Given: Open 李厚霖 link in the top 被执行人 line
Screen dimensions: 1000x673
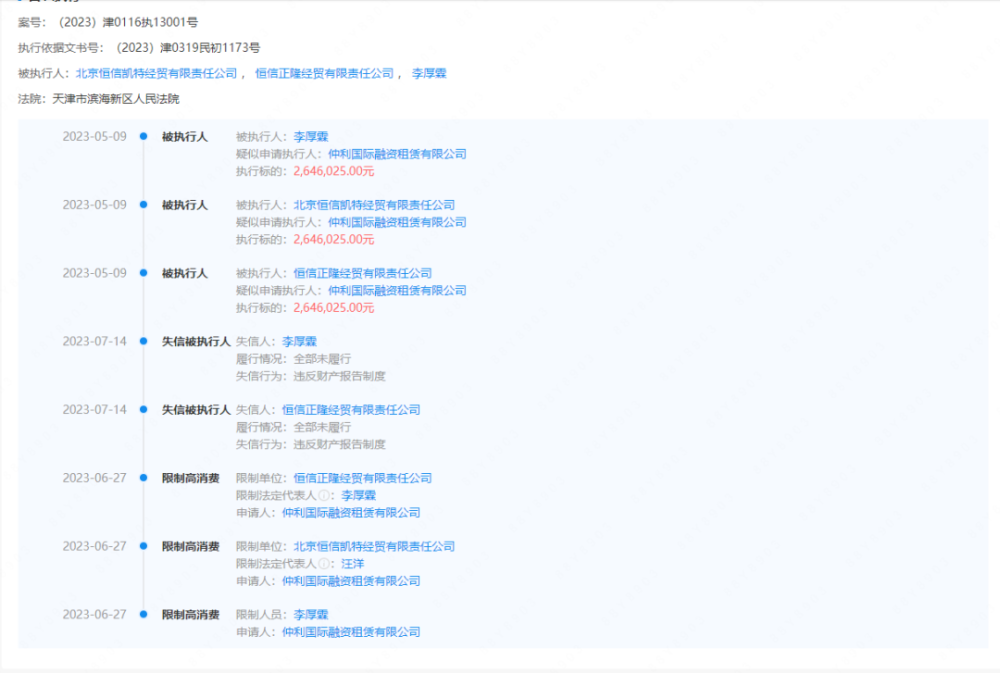Looking at the screenshot, I should pyautogui.click(x=429, y=73).
